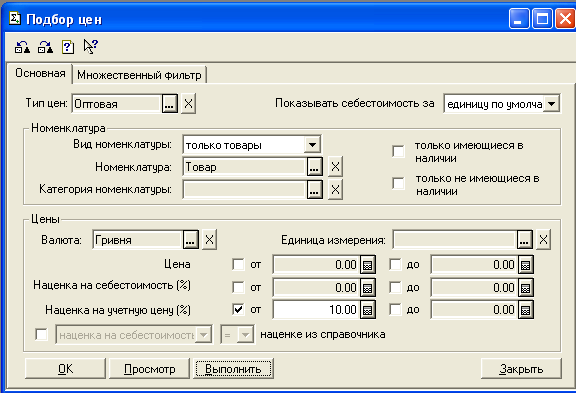
Task: Open calculator for Наценка на учетную цену до
Action: click(x=526, y=310)
